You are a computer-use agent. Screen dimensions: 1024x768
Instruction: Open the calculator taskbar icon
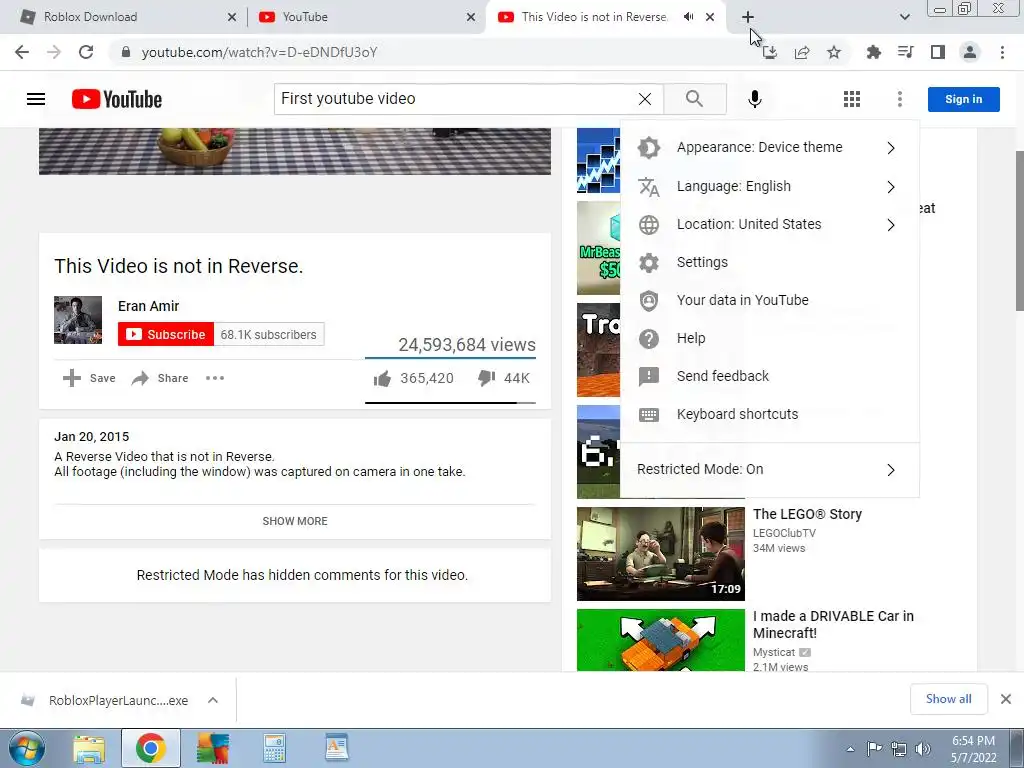274,748
